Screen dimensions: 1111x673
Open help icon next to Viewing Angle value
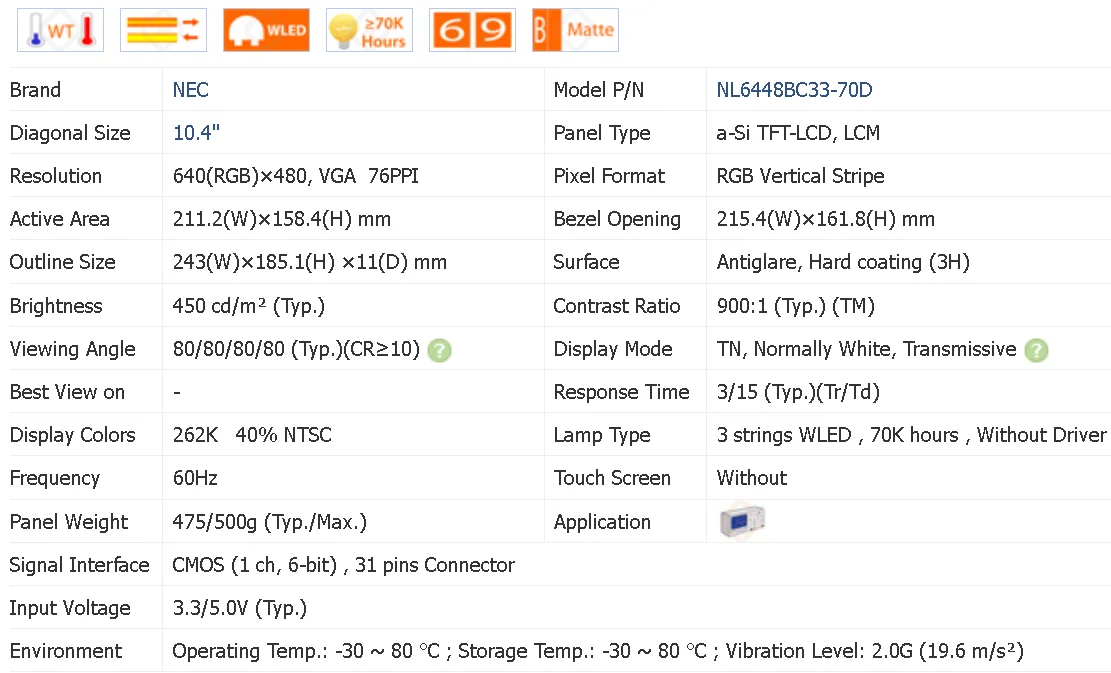(x=439, y=350)
